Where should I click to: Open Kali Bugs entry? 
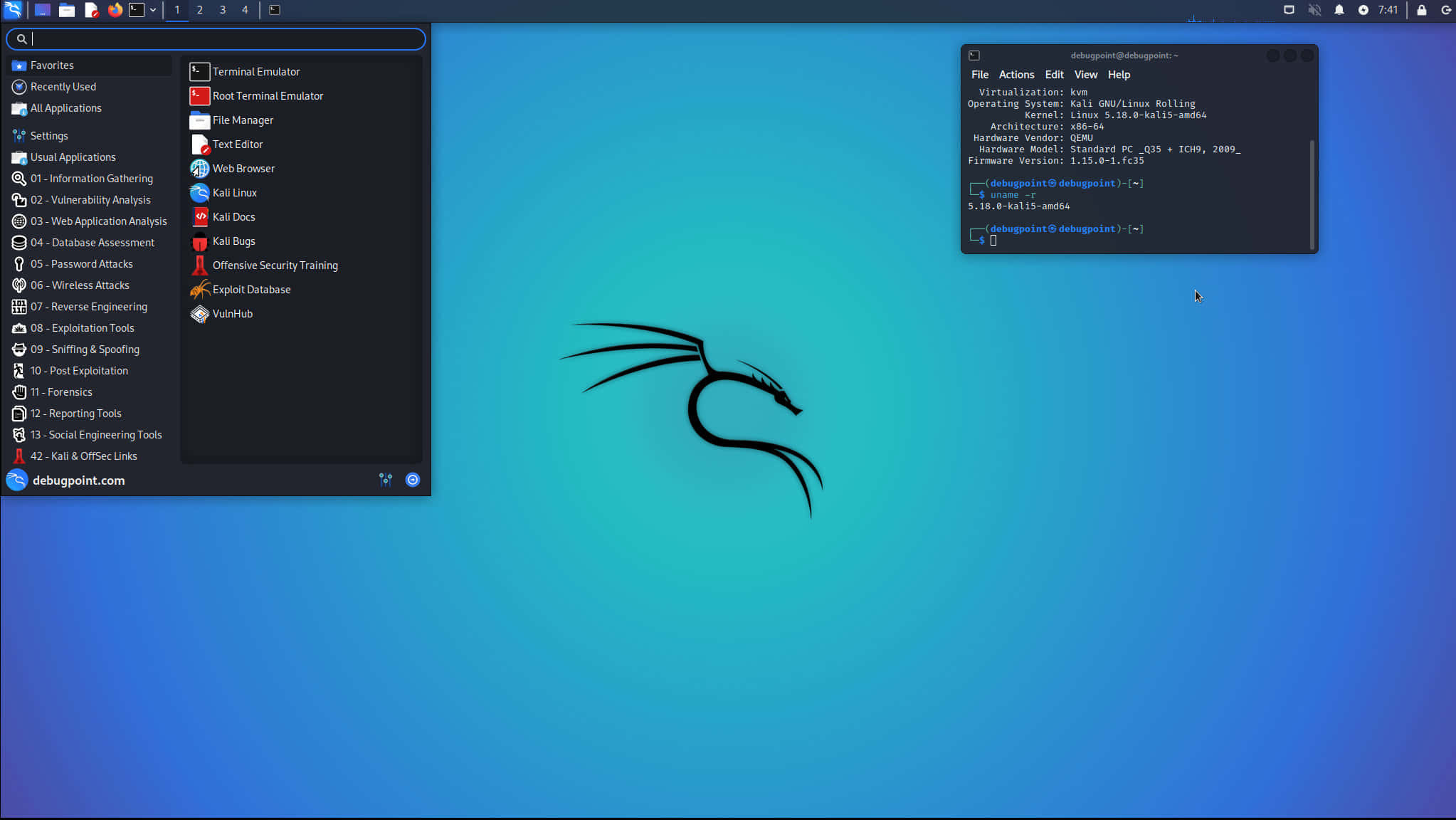pos(302,241)
